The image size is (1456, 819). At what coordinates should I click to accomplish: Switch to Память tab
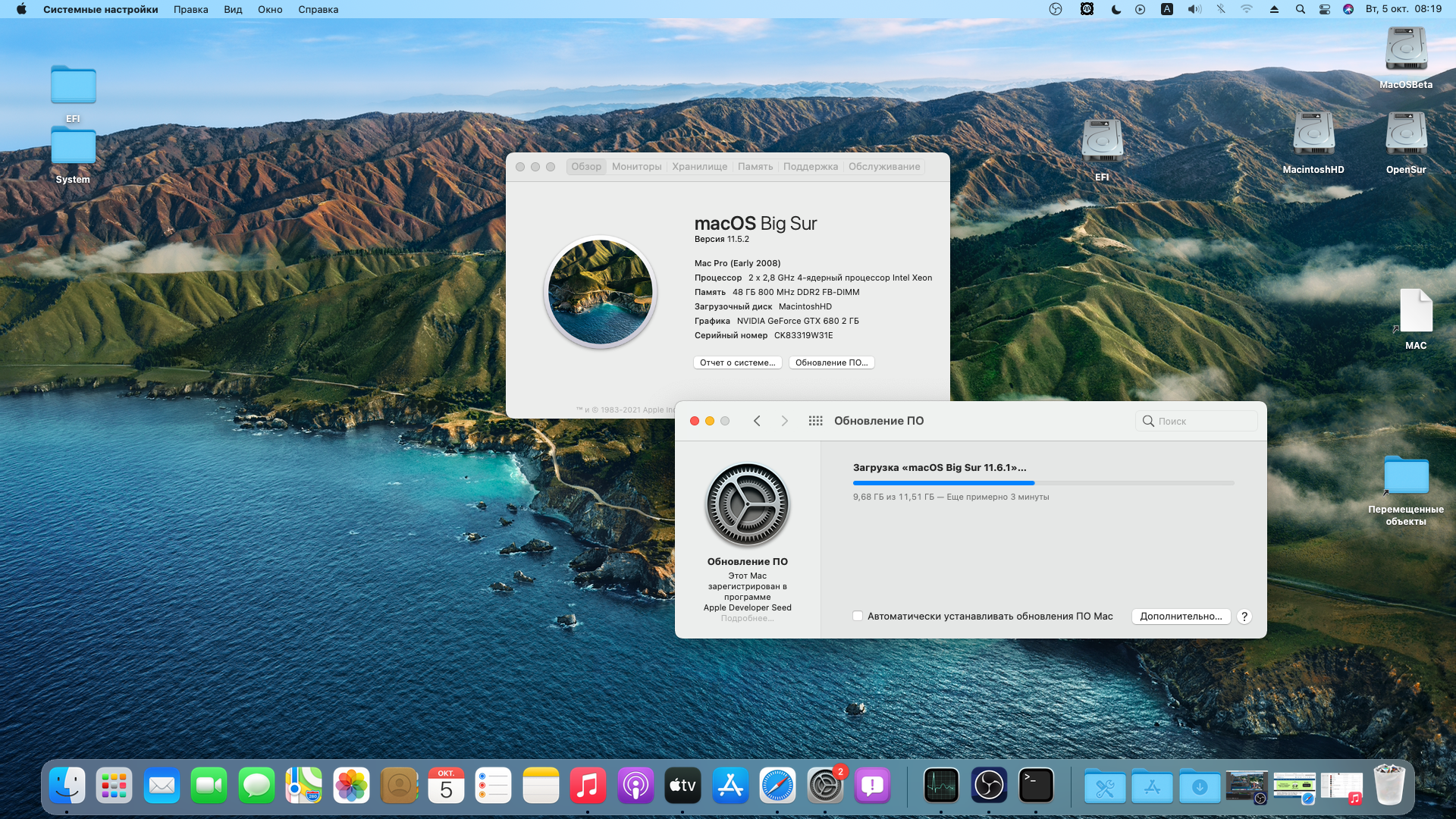click(x=755, y=167)
